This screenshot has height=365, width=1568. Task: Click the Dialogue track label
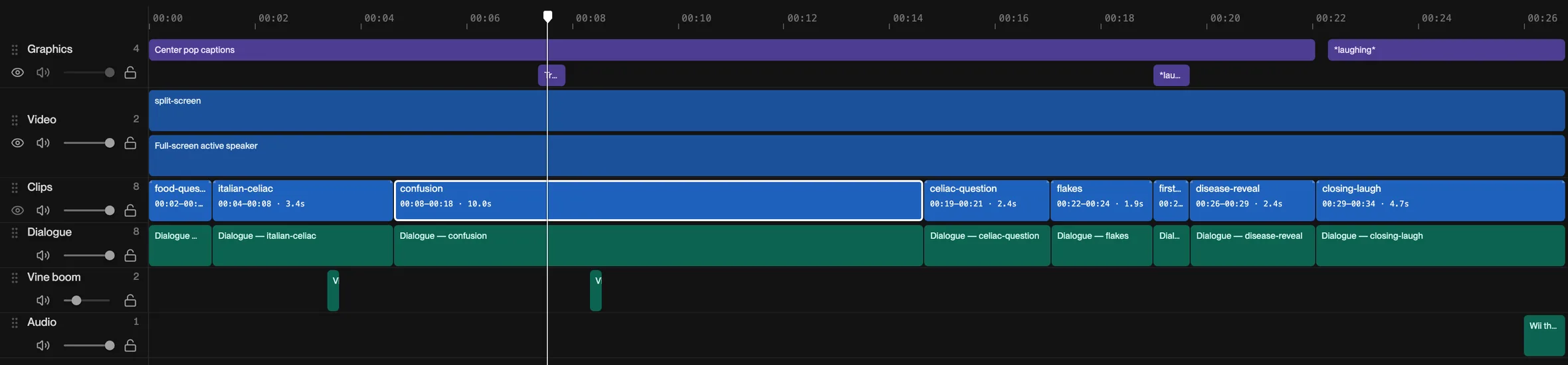coord(49,232)
